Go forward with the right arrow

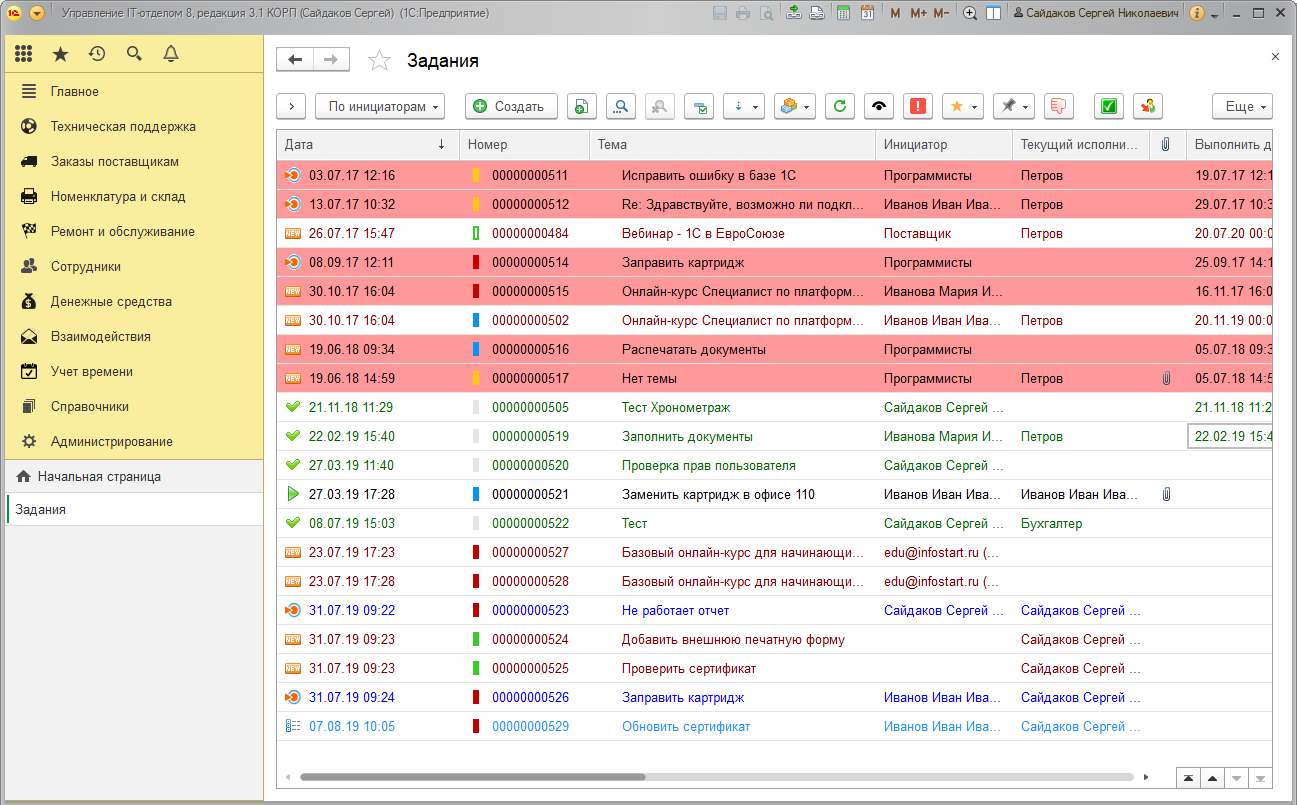click(x=332, y=60)
